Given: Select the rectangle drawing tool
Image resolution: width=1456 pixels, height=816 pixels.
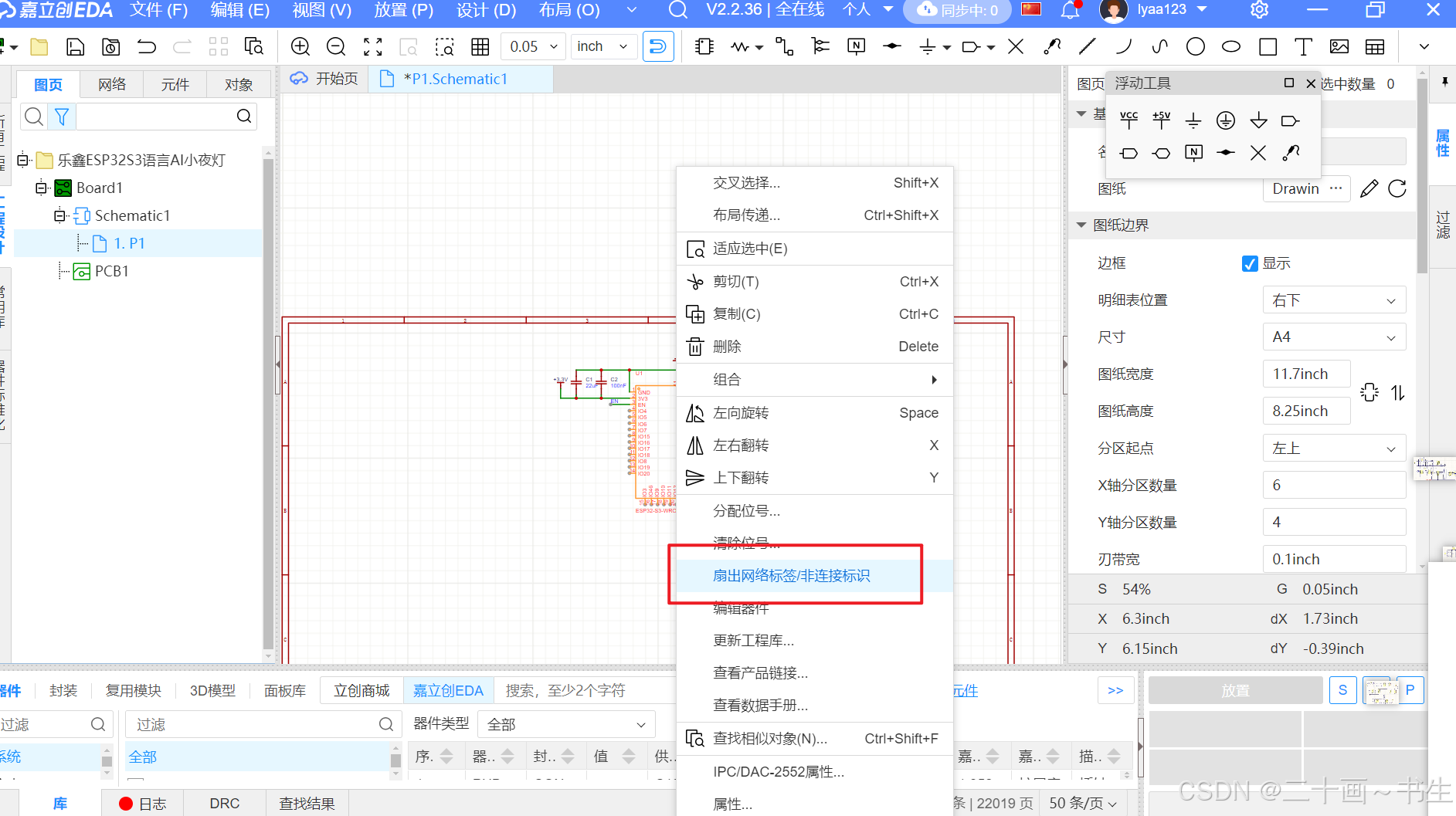Looking at the screenshot, I should coord(1268,47).
